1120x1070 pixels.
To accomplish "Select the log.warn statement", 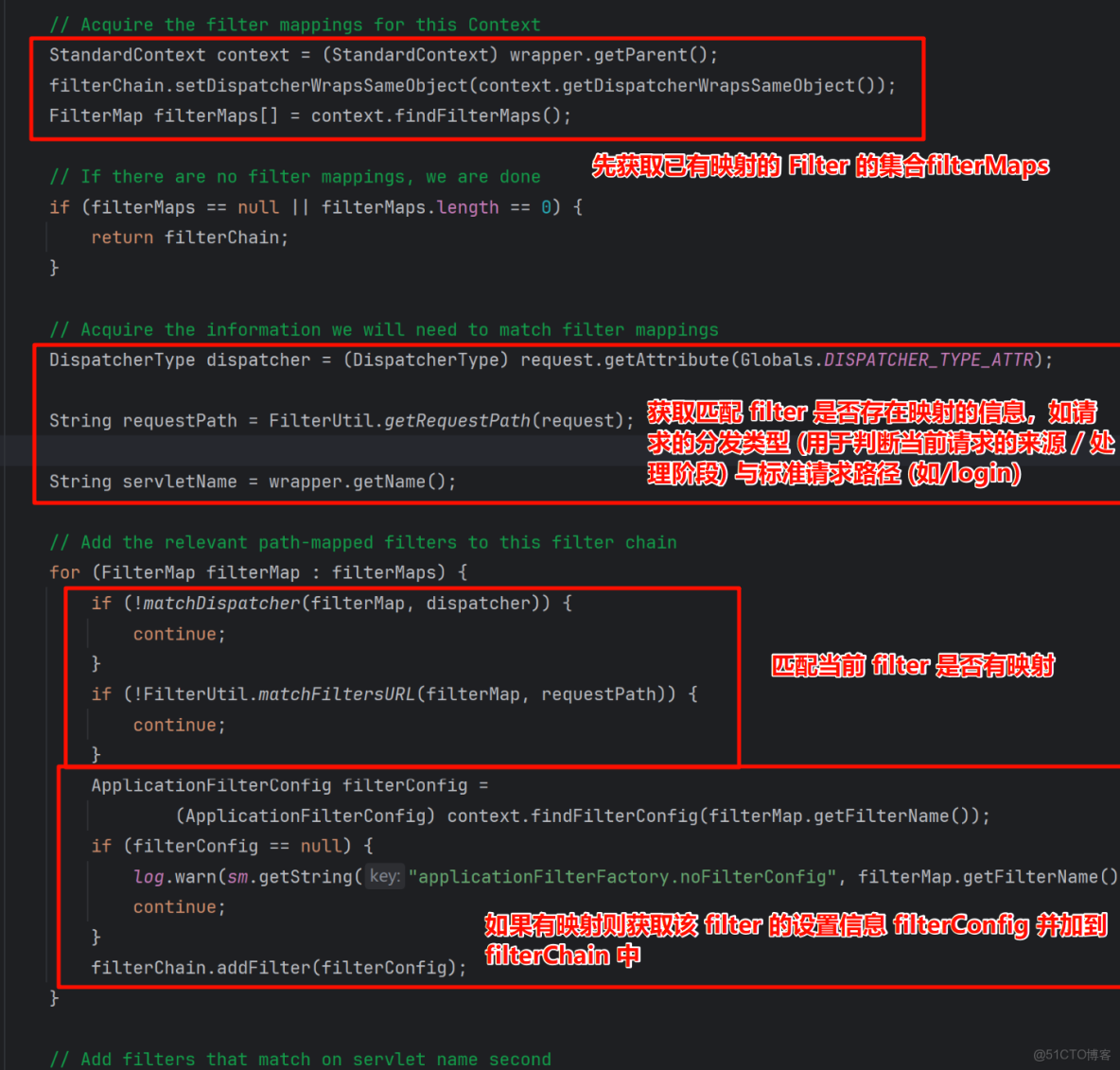I will coord(189,876).
